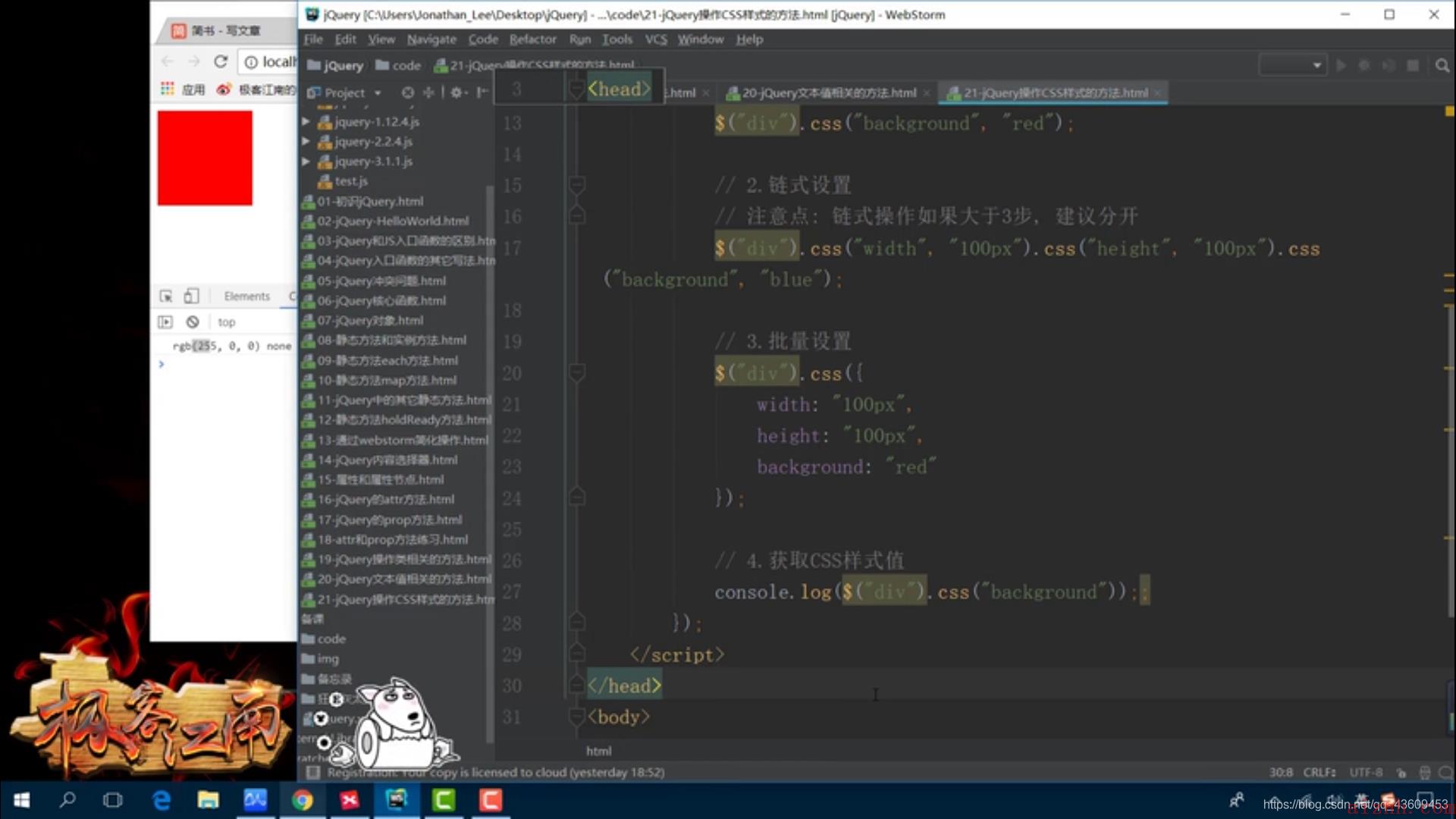Open 应用 apps bookmark in Chrome

pos(183,89)
